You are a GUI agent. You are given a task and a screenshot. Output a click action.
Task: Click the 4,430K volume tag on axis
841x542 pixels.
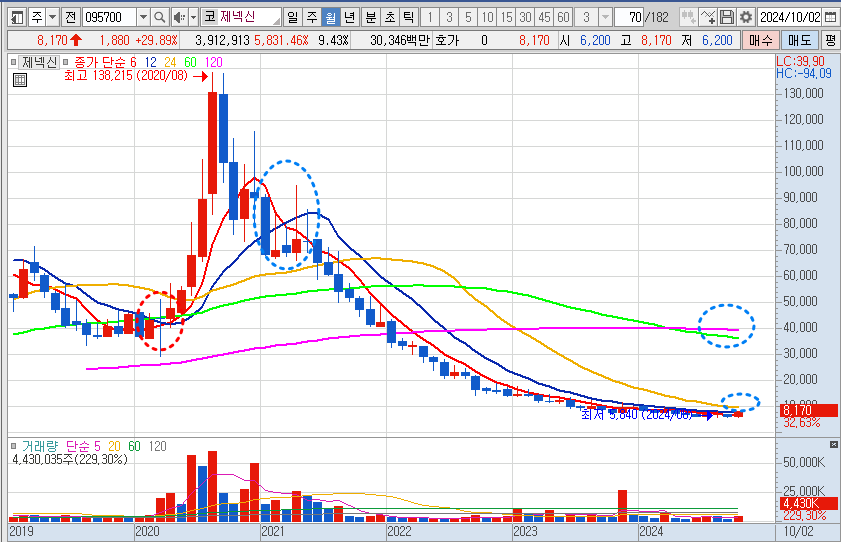[808, 503]
